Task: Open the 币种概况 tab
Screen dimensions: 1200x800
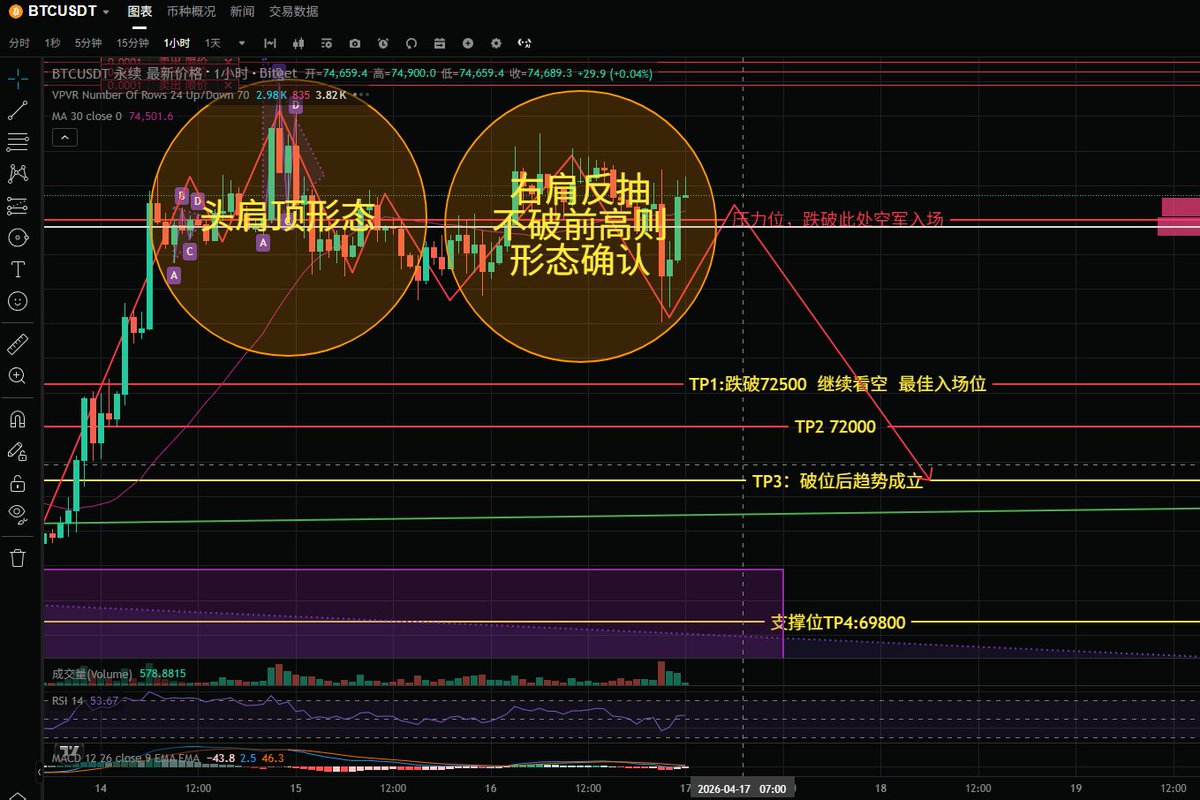Action: [191, 12]
